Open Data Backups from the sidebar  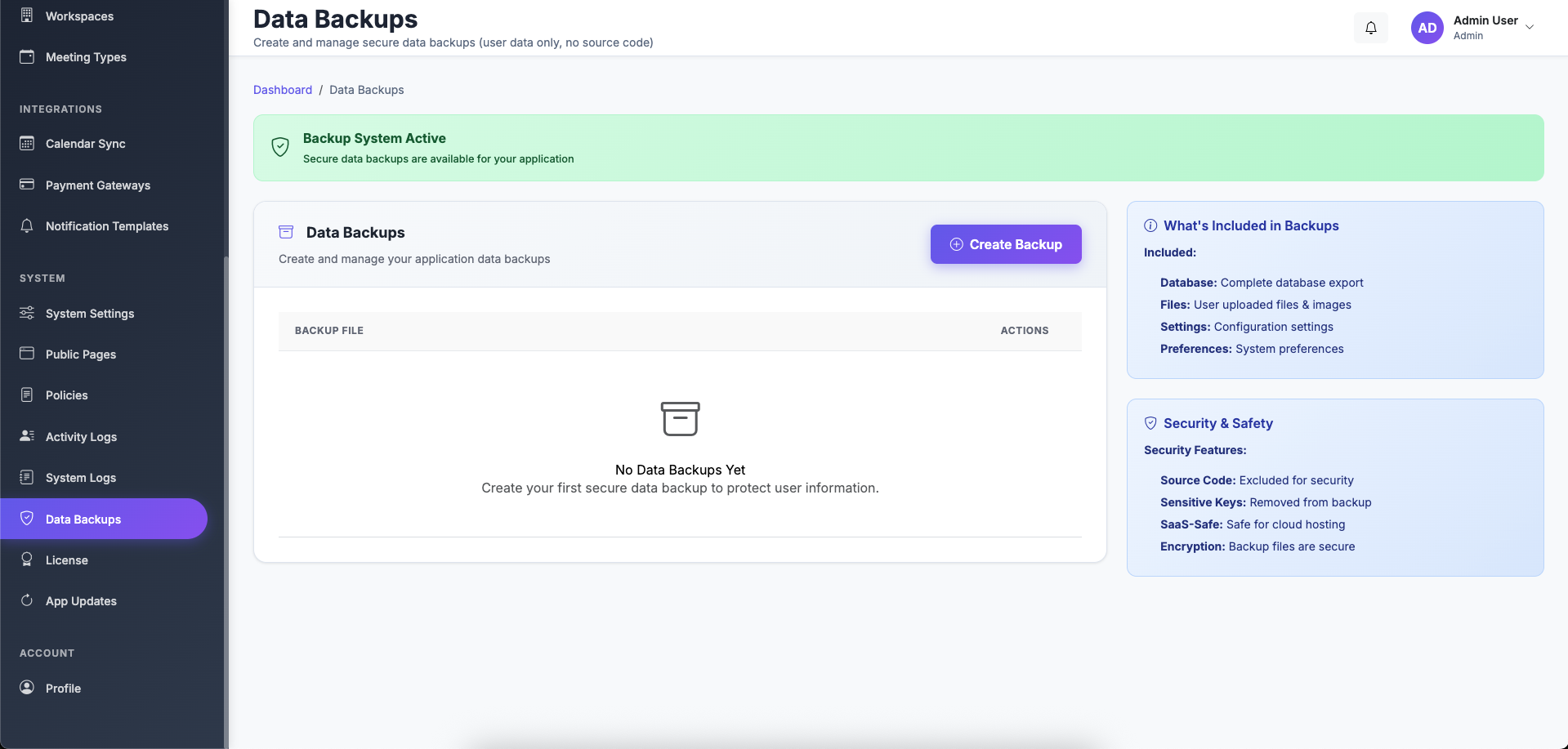tap(83, 519)
